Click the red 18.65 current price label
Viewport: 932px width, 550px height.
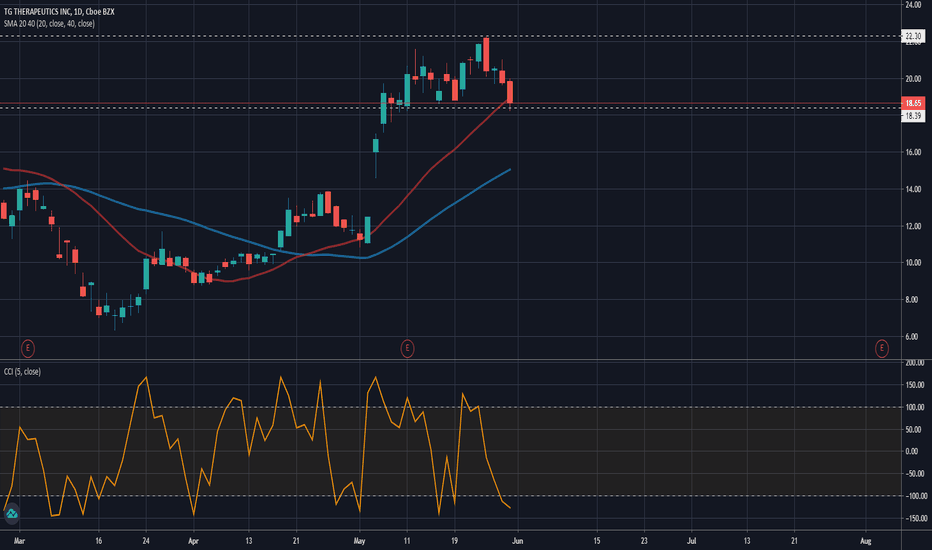coord(913,103)
